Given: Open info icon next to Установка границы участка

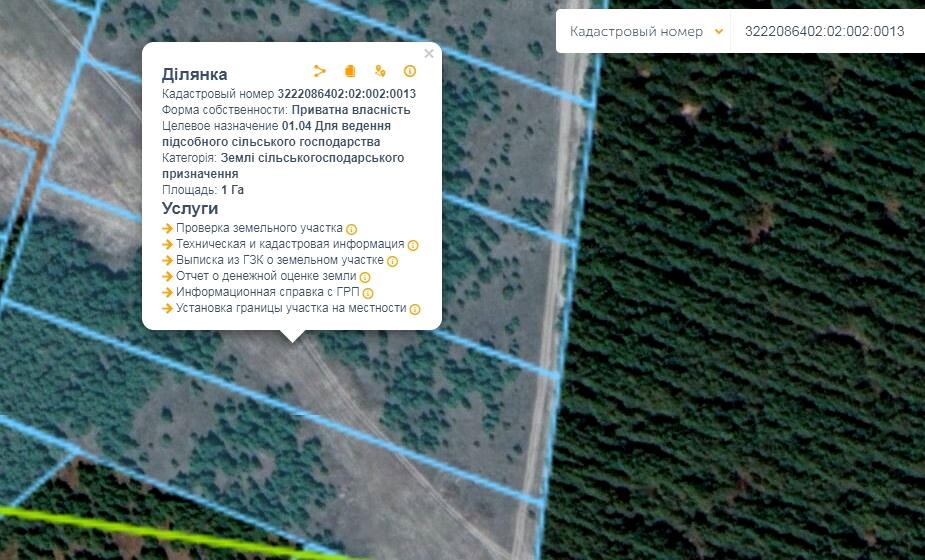Looking at the screenshot, I should coord(415,310).
